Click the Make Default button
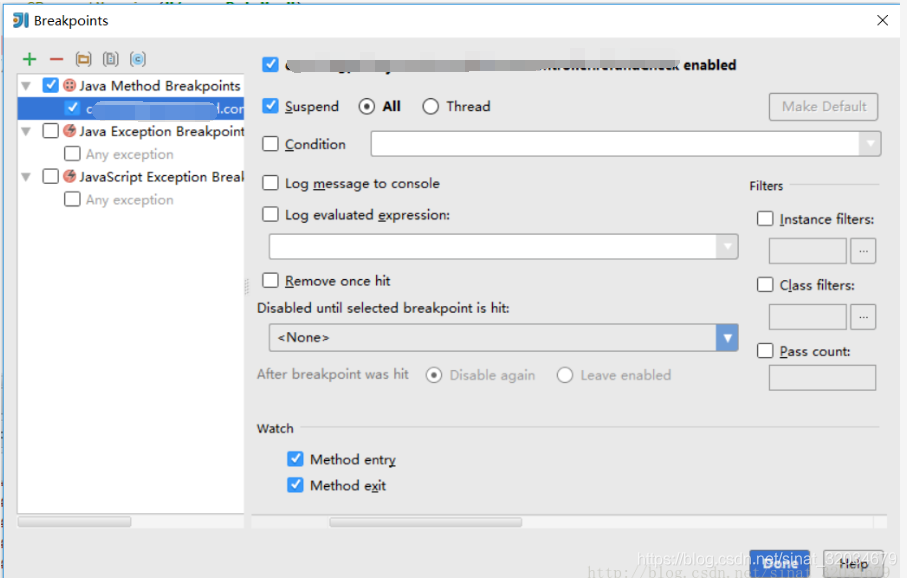Image resolution: width=907 pixels, height=578 pixels. (x=823, y=106)
